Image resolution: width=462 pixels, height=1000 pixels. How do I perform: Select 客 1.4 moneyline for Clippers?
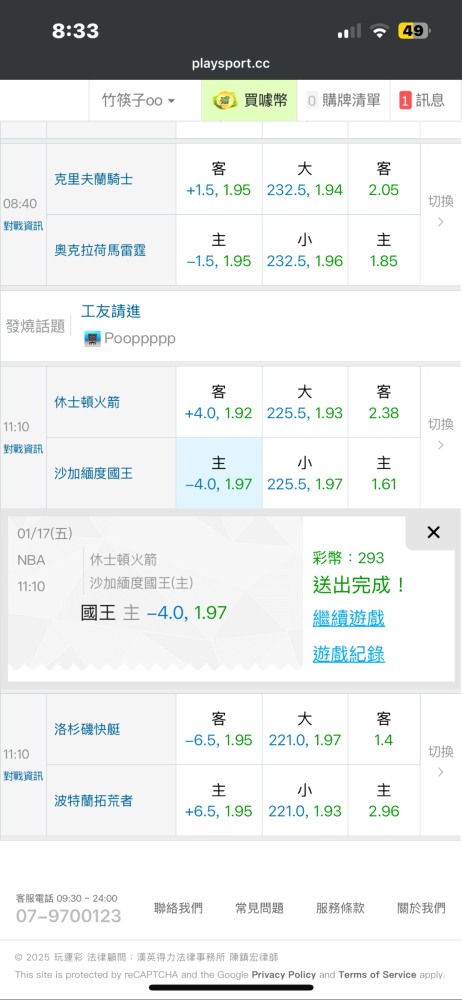(384, 730)
